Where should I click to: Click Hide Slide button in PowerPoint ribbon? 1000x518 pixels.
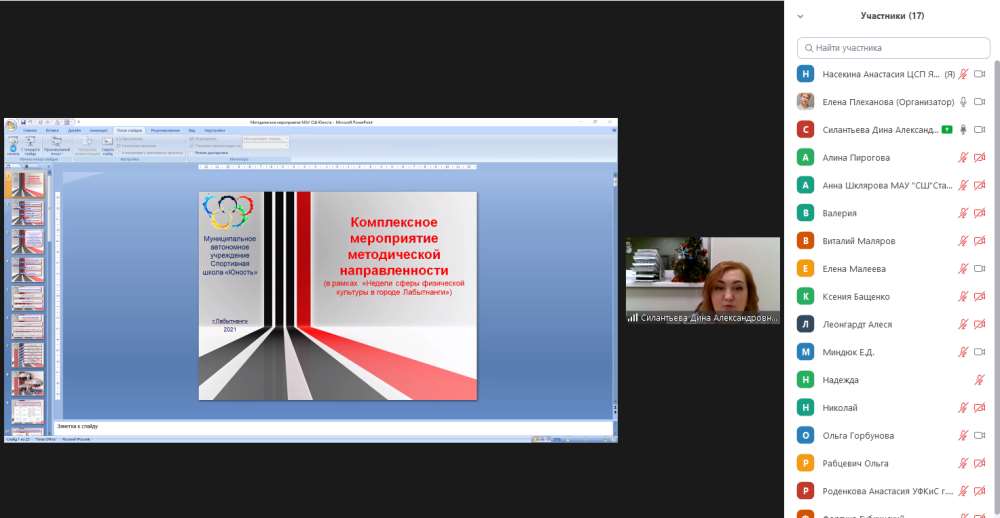tap(107, 146)
